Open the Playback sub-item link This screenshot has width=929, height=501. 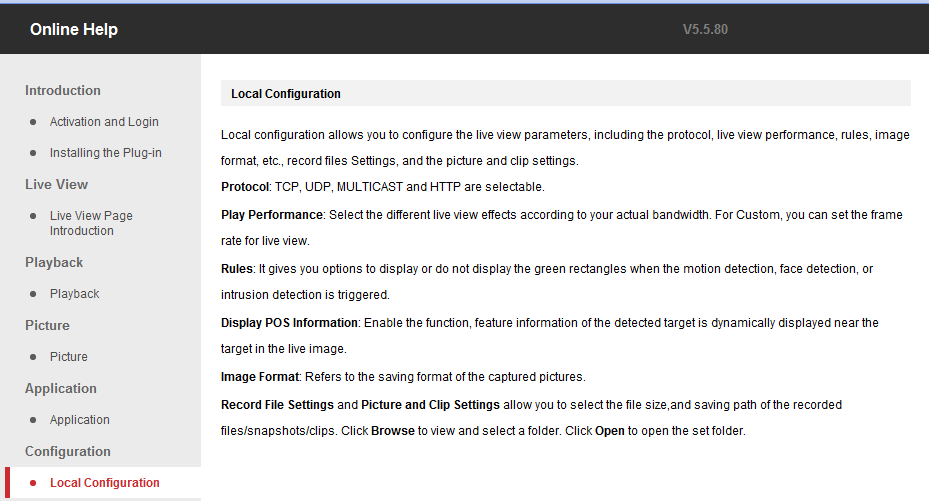(x=75, y=294)
